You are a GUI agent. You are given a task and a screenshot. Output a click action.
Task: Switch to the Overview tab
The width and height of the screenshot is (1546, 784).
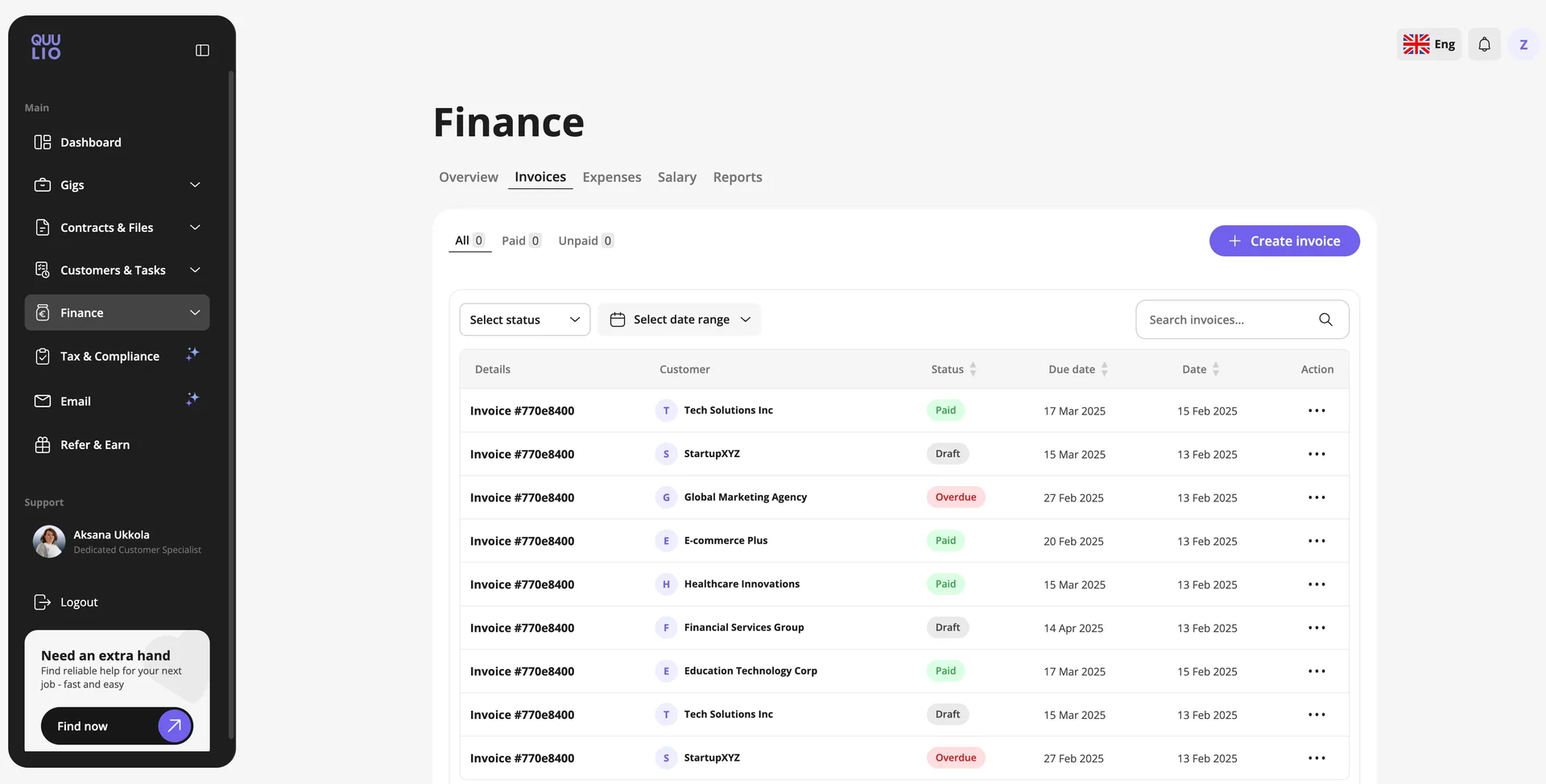coord(469,177)
